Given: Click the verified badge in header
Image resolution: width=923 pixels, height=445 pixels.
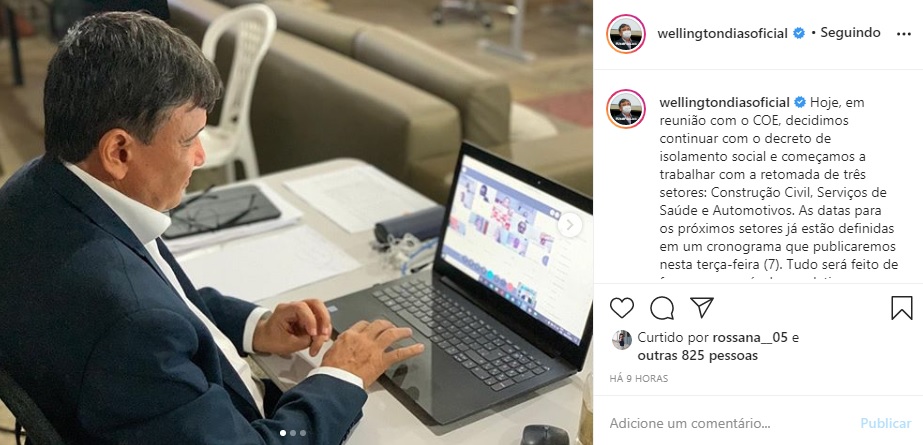Looking at the screenshot, I should (x=799, y=34).
